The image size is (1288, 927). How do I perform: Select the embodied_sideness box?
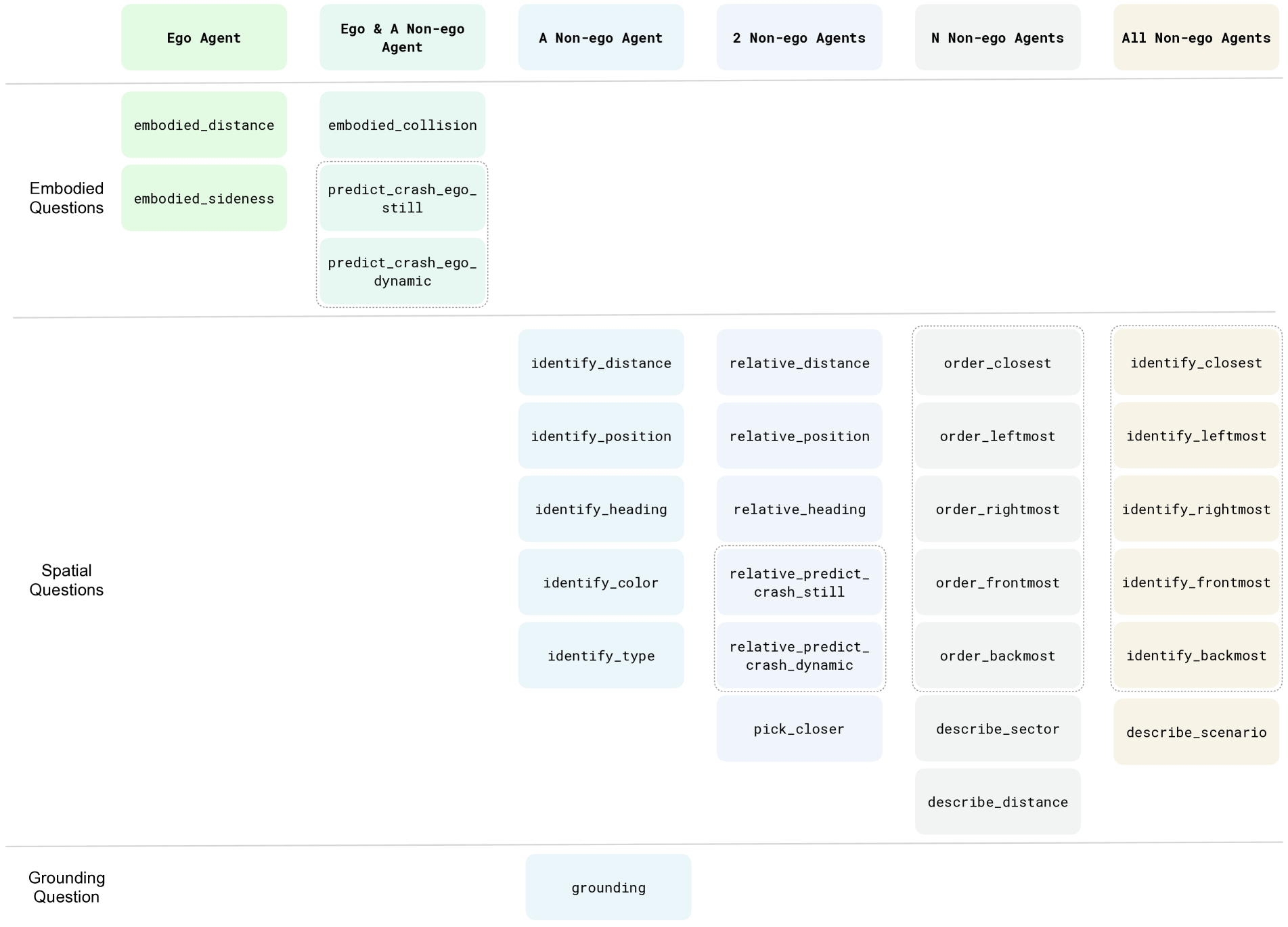(204, 198)
